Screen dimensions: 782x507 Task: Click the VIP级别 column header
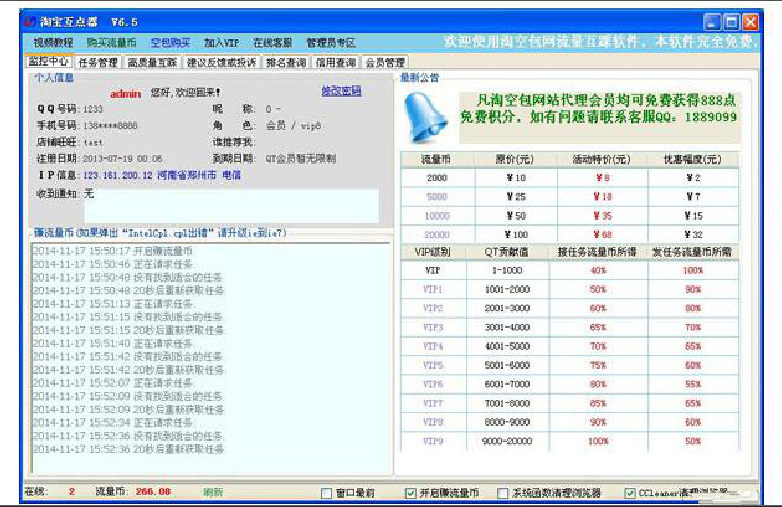(432, 252)
